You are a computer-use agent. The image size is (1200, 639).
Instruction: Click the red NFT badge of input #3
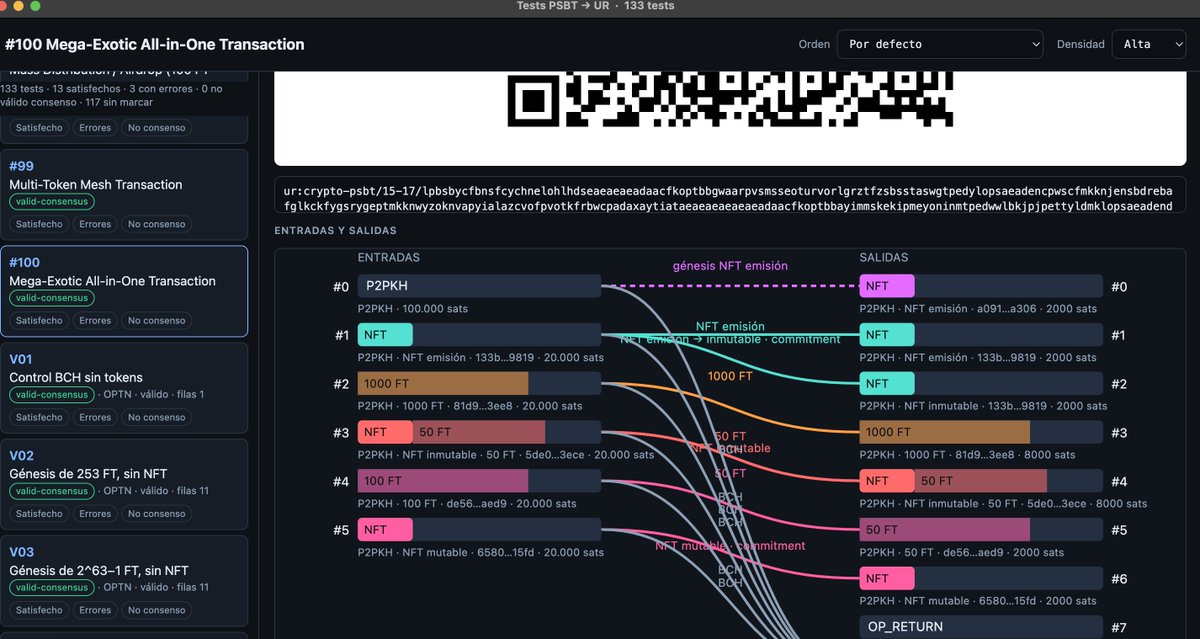[x=385, y=432]
